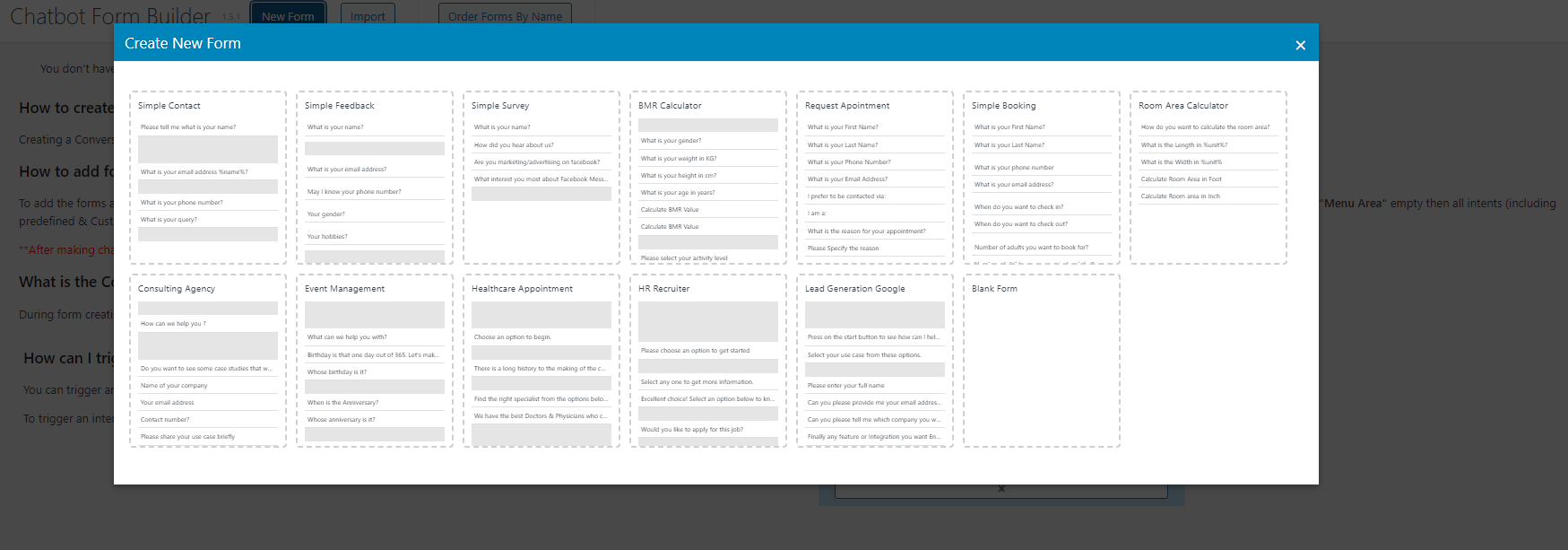Click 'When is the Anniversary?' text
1568x550 pixels.
pos(343,403)
